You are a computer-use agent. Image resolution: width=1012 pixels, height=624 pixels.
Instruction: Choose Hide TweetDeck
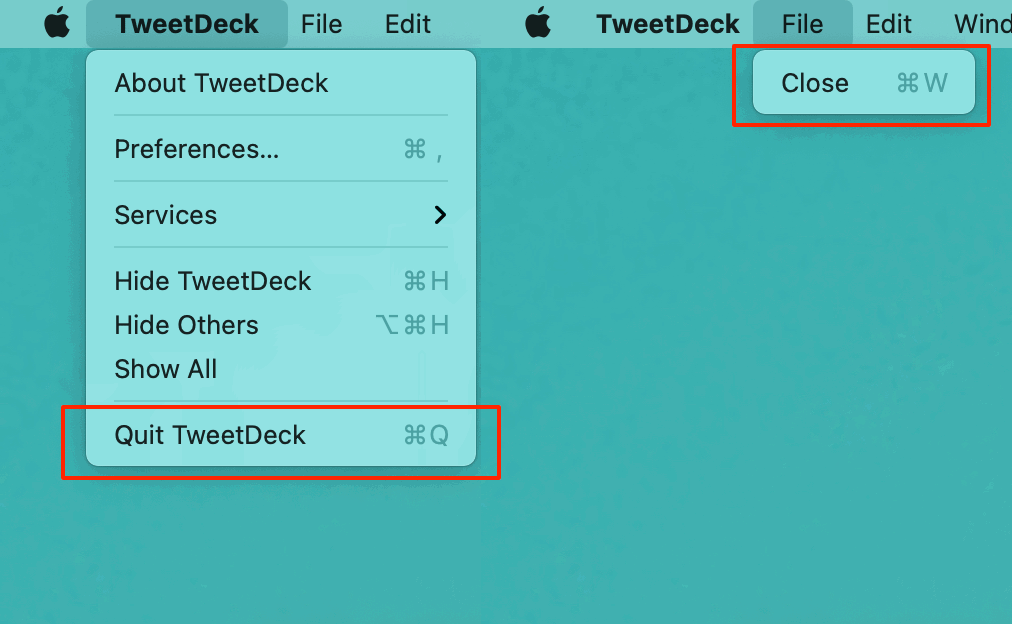pyautogui.click(x=213, y=281)
